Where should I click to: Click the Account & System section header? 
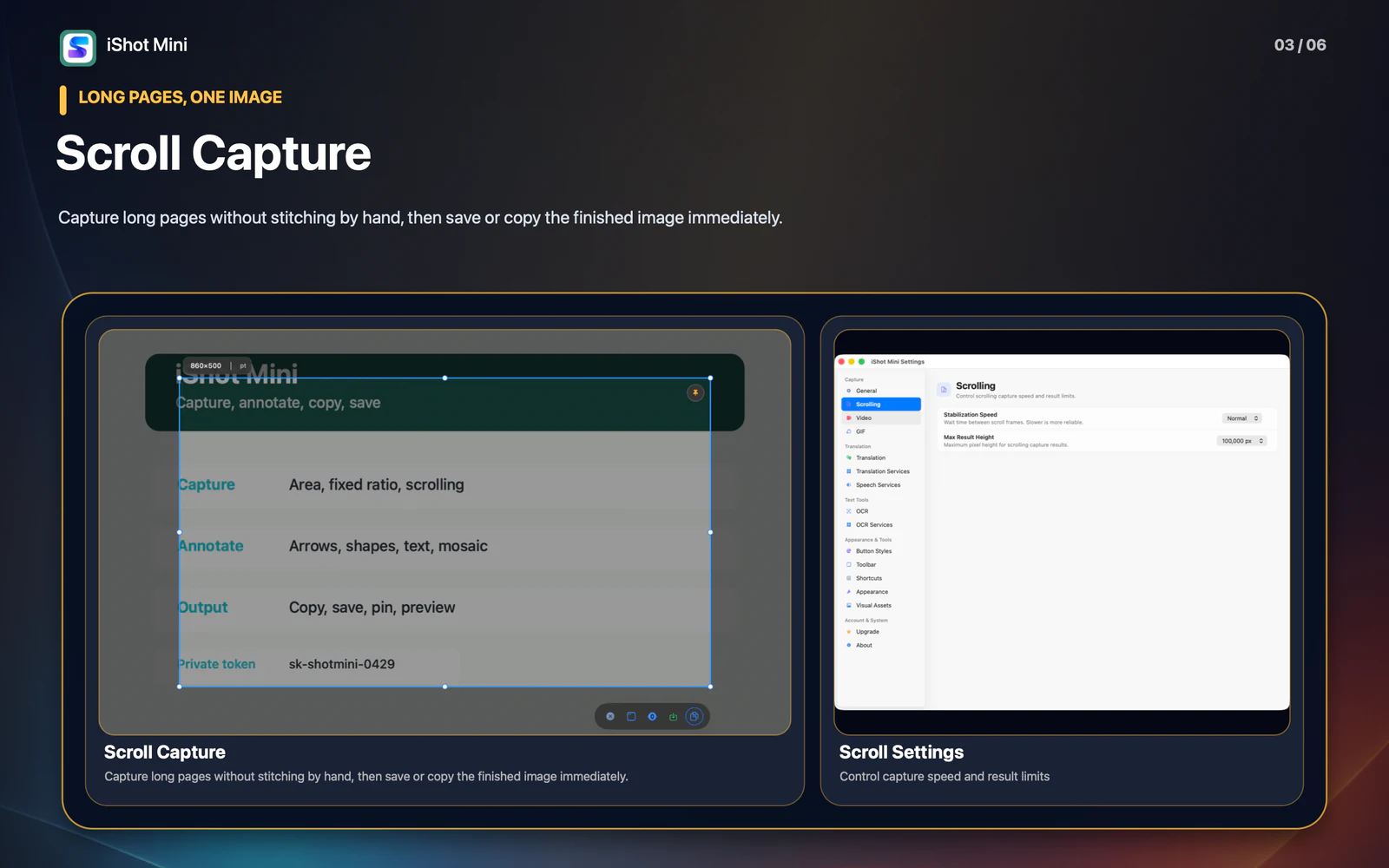coord(866,621)
